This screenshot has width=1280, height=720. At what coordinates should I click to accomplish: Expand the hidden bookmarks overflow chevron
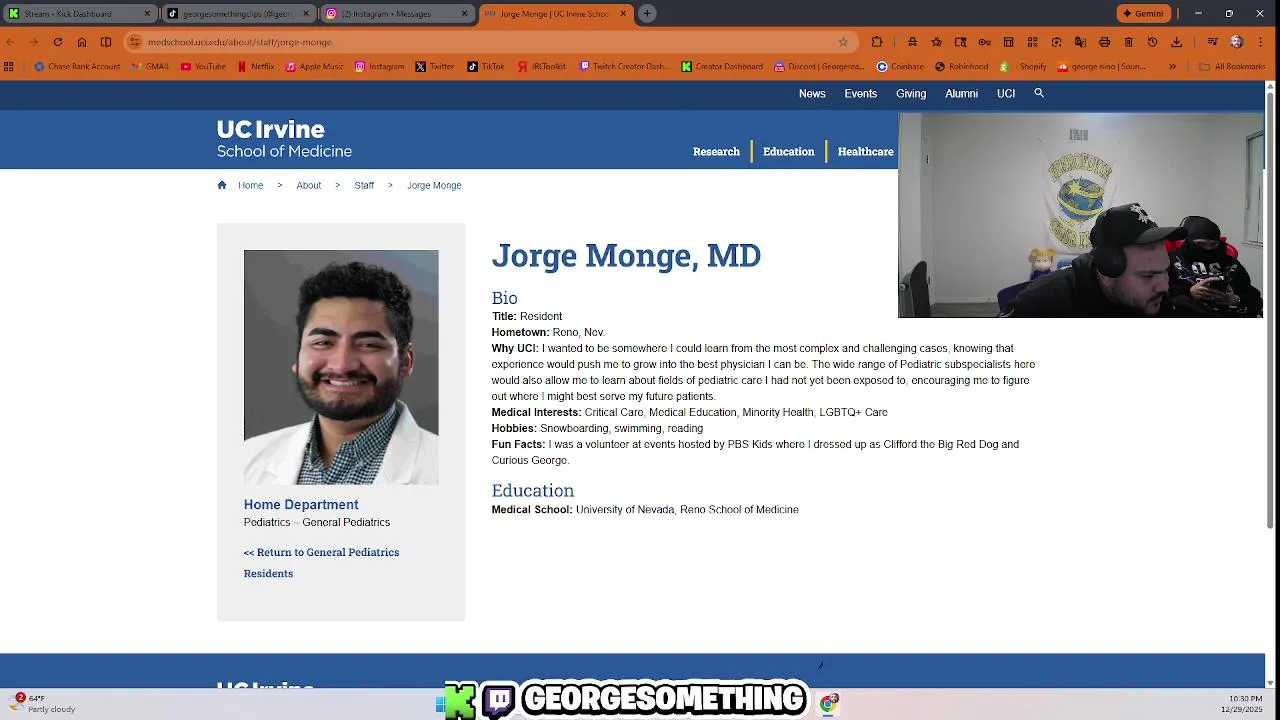click(x=1173, y=67)
